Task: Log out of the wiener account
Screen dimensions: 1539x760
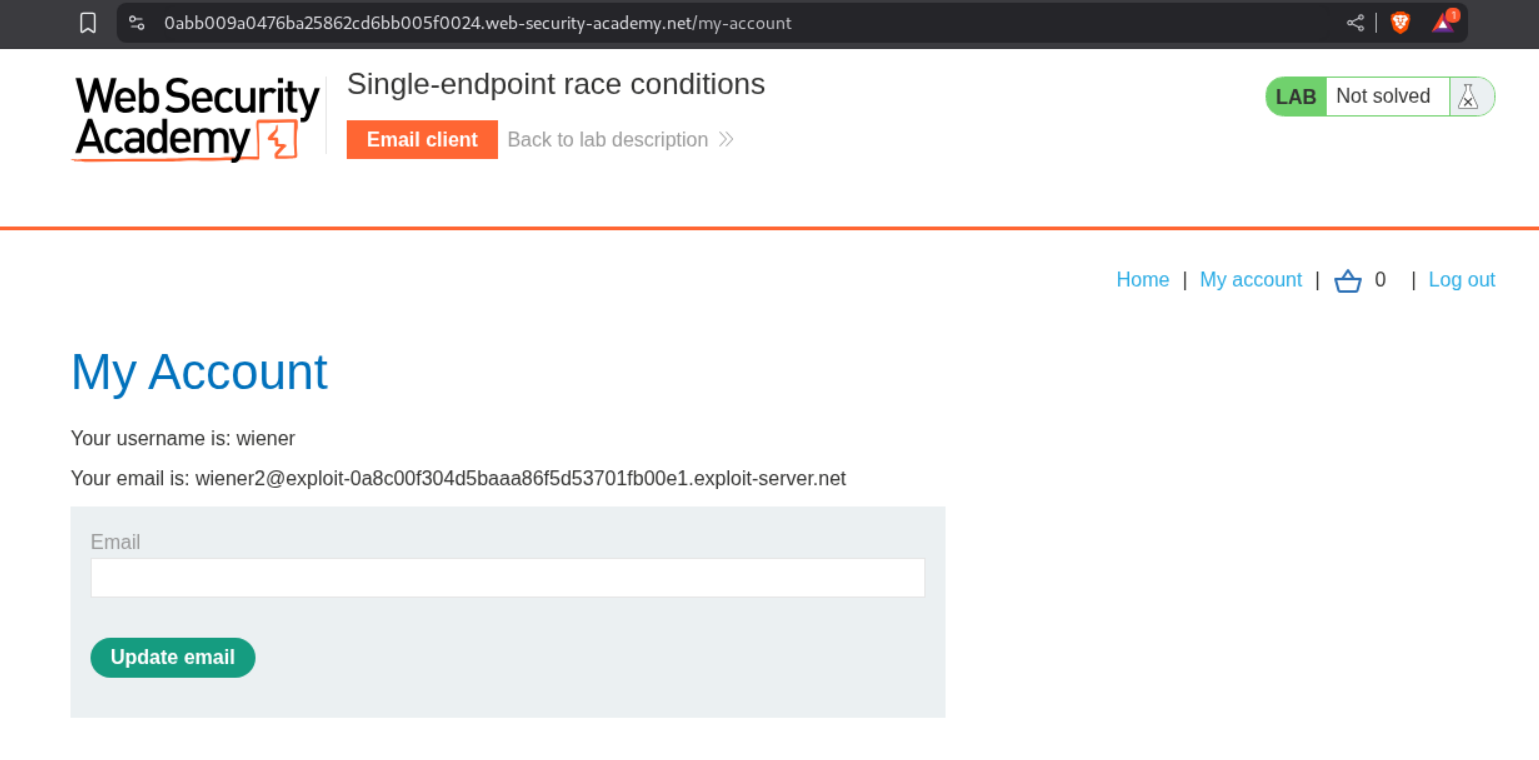Action: coord(1461,280)
